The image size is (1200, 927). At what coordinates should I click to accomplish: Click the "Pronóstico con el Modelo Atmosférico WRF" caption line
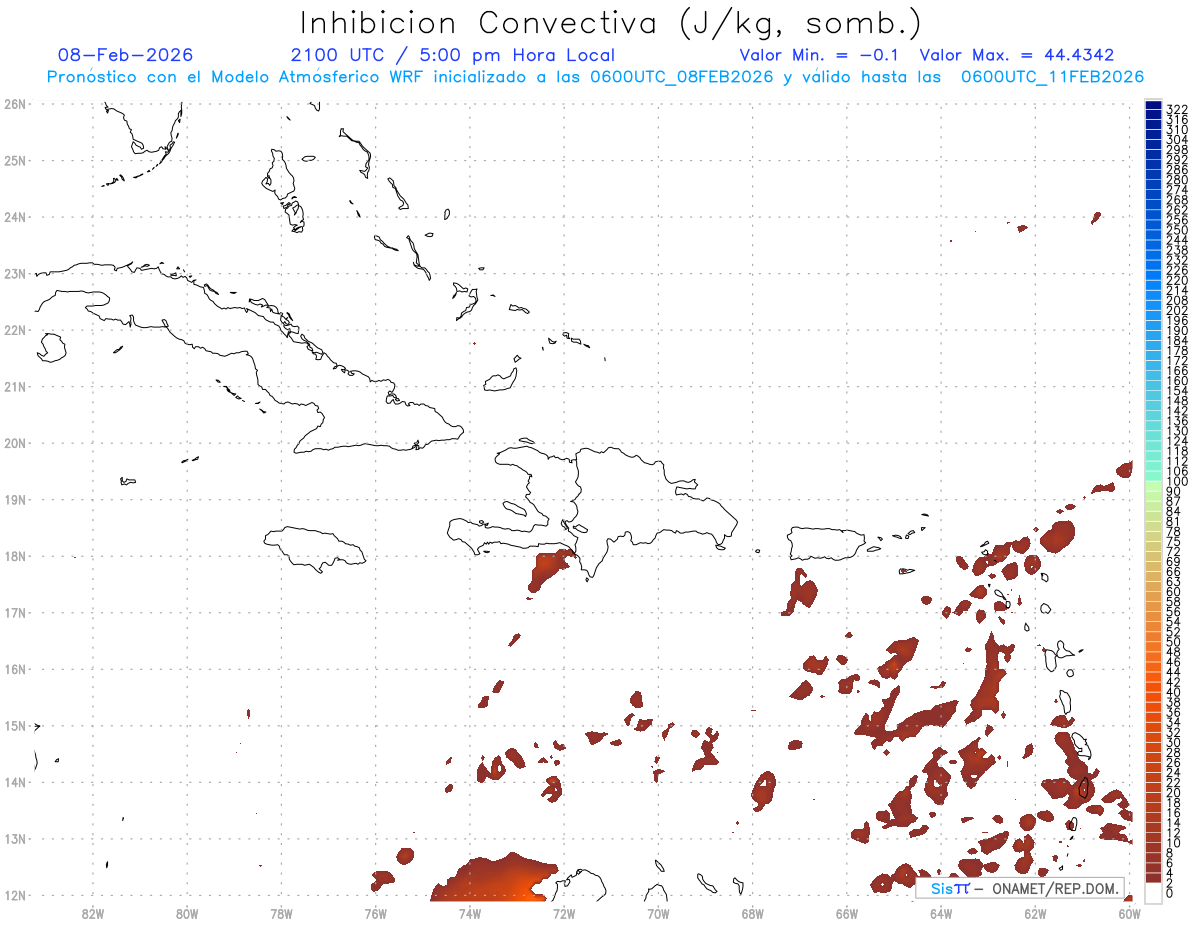tap(595, 77)
